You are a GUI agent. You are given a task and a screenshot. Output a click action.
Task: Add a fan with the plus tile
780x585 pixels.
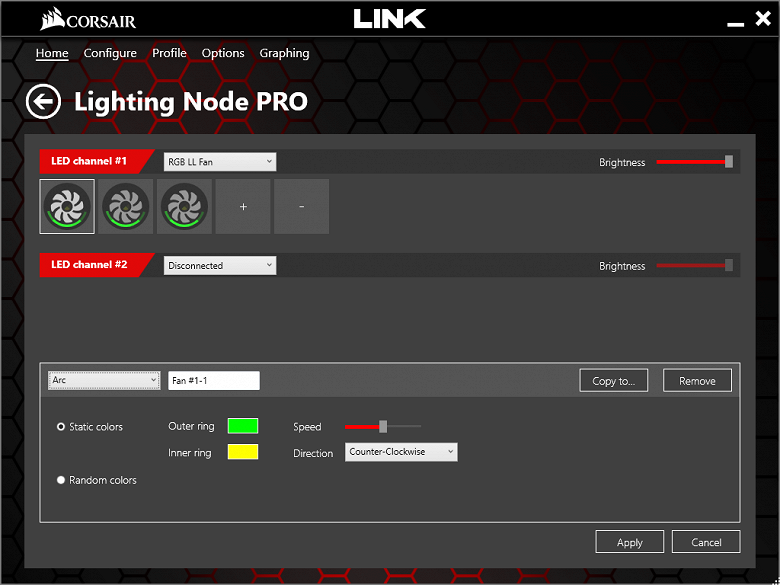coord(243,206)
